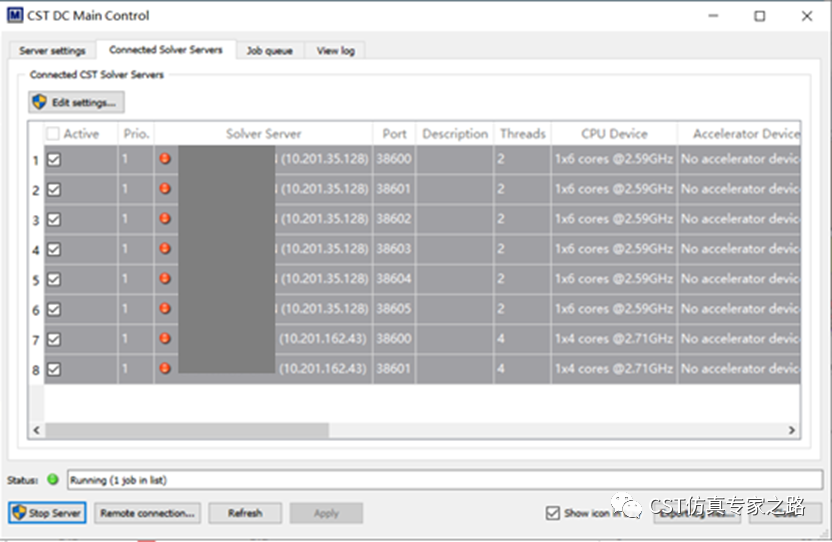Click the green Status indicator light
The image size is (832, 542).
point(53,479)
